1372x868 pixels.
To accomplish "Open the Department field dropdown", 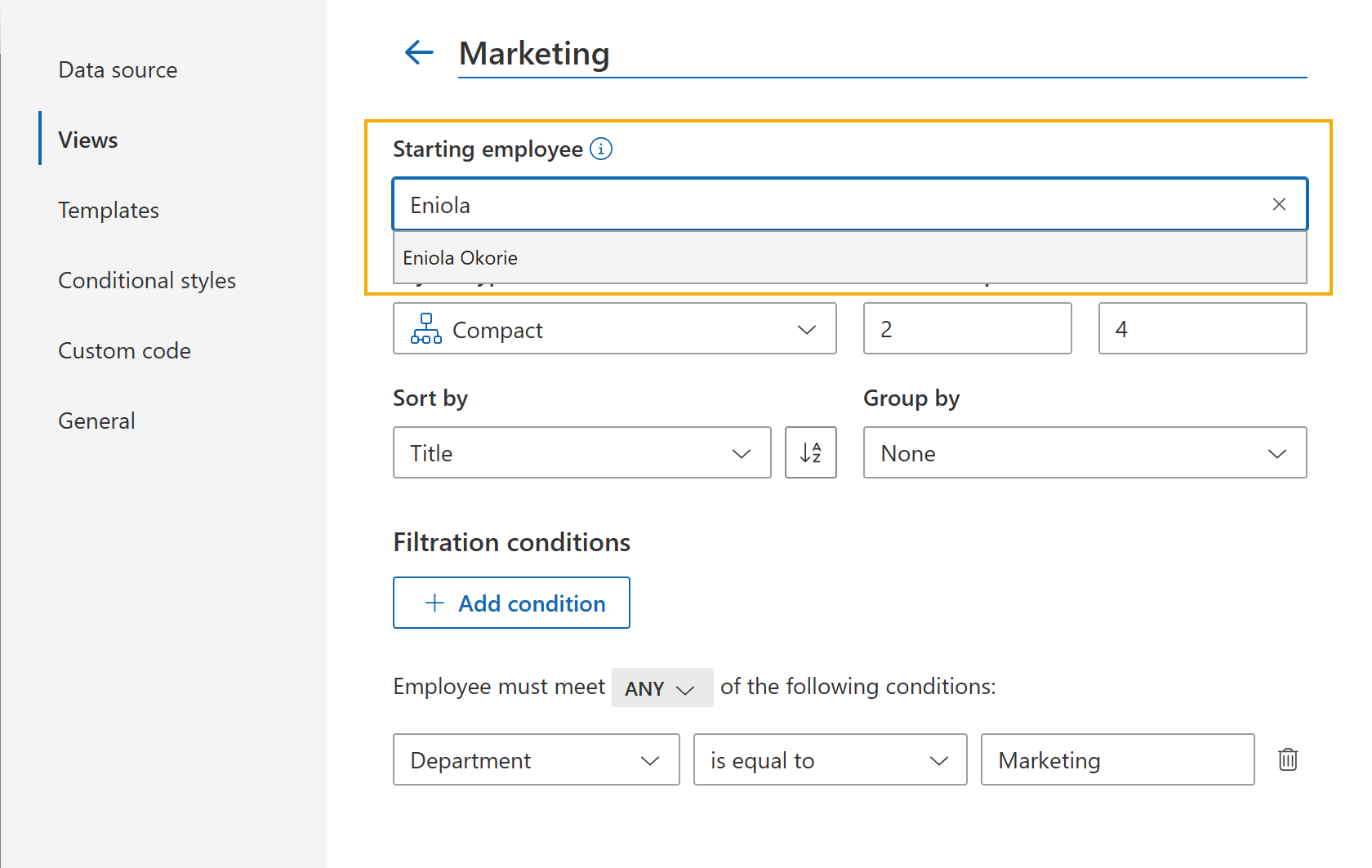I will [x=536, y=759].
